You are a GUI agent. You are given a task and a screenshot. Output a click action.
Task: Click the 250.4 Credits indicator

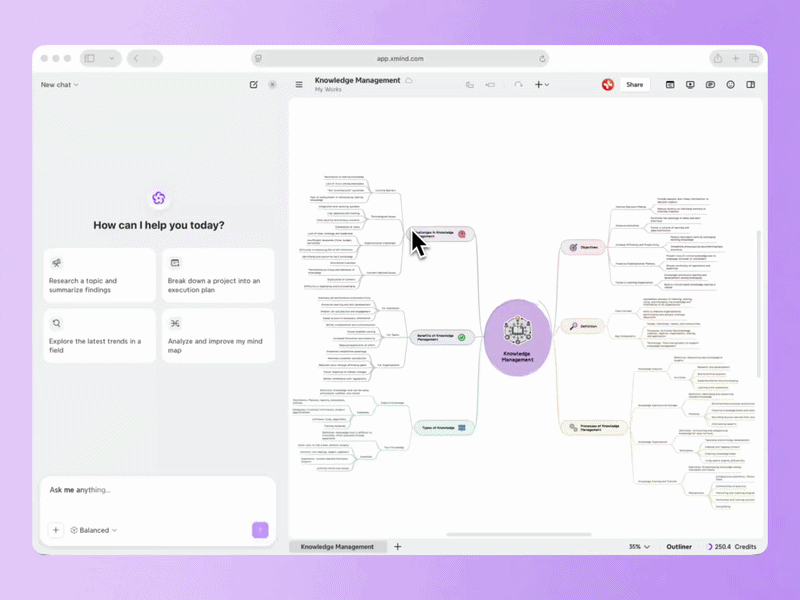732,546
